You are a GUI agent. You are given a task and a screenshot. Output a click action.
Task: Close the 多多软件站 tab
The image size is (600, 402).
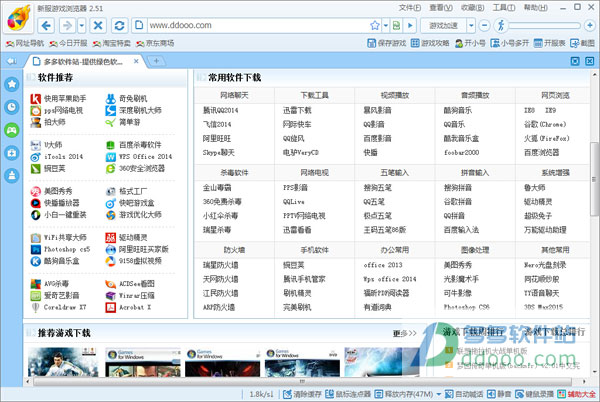136,61
